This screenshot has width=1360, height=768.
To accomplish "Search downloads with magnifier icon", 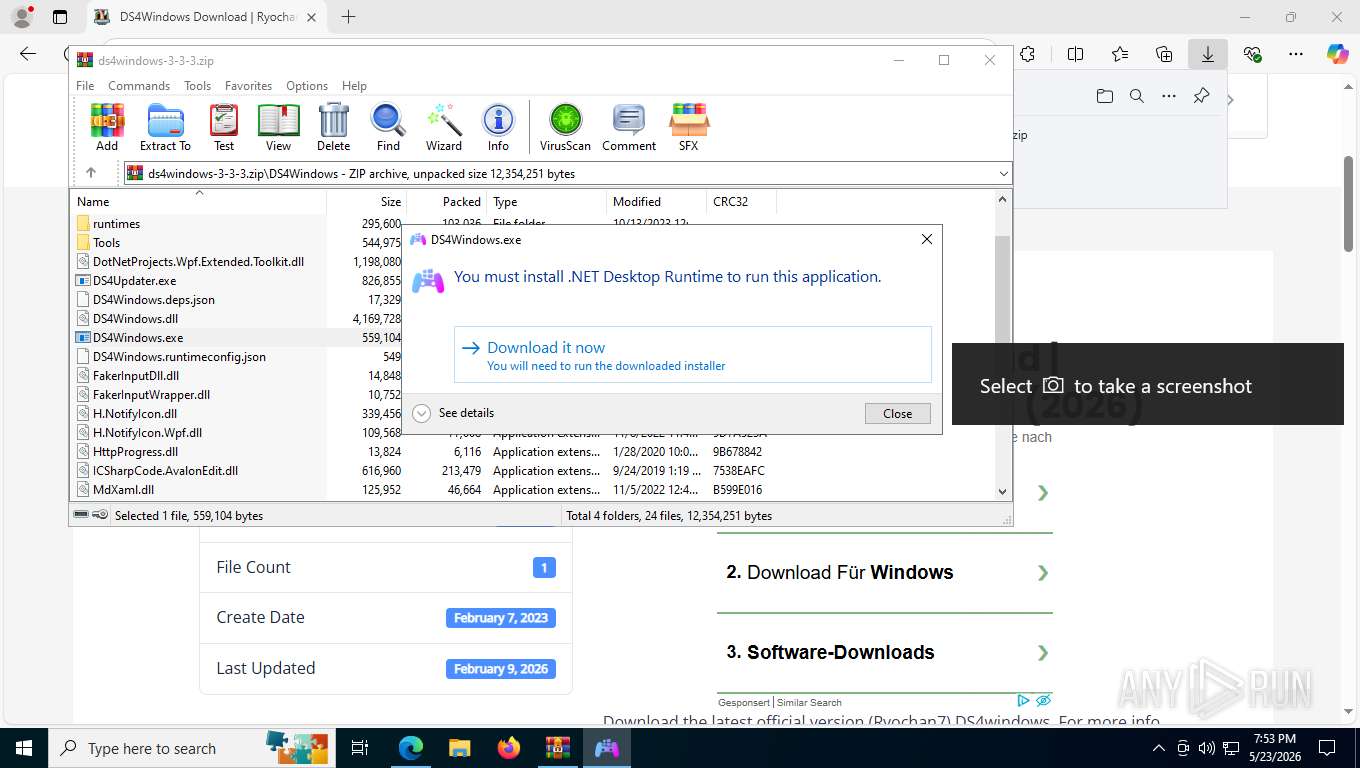I will pyautogui.click(x=1136, y=96).
